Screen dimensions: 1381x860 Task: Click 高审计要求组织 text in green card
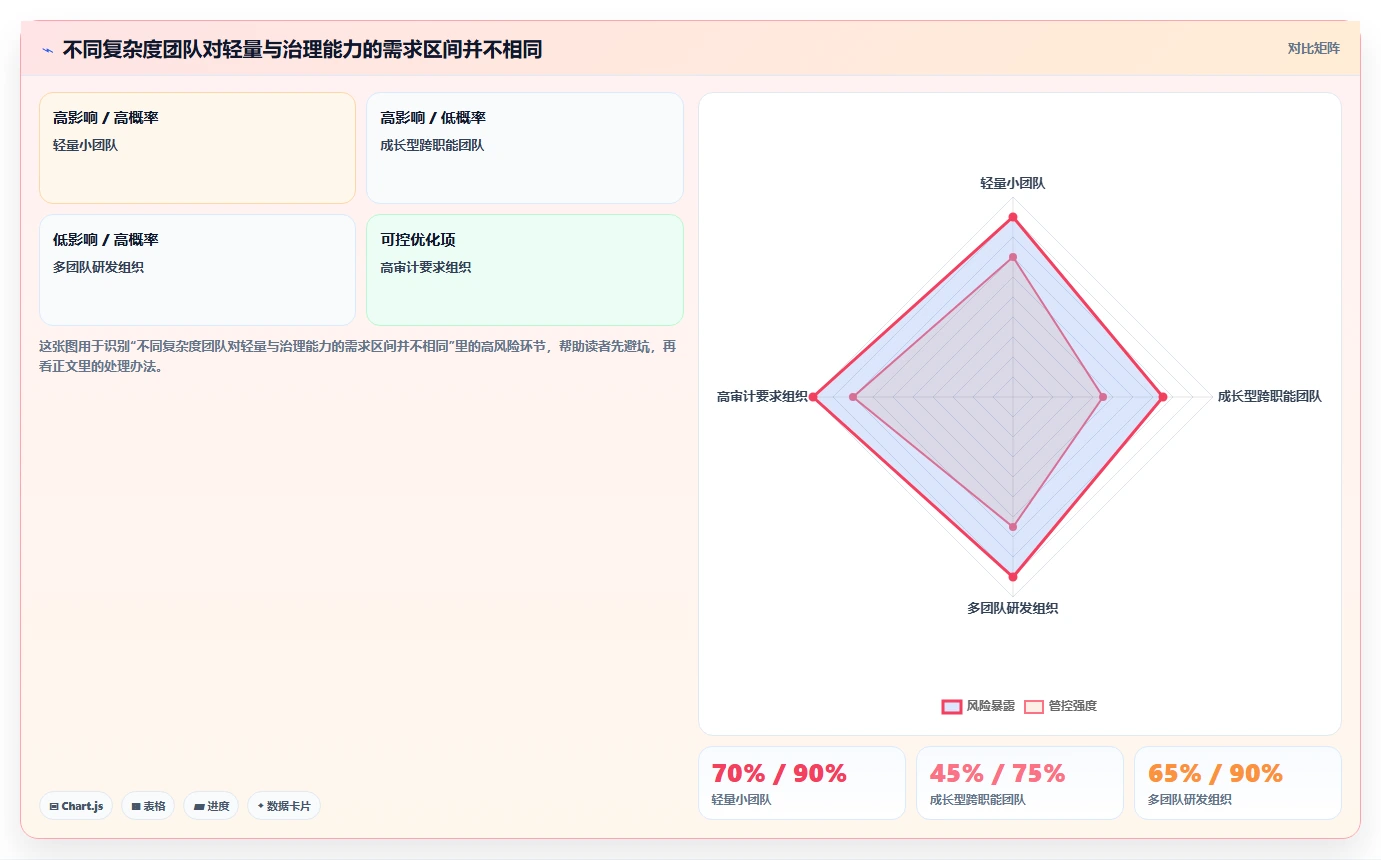click(426, 267)
